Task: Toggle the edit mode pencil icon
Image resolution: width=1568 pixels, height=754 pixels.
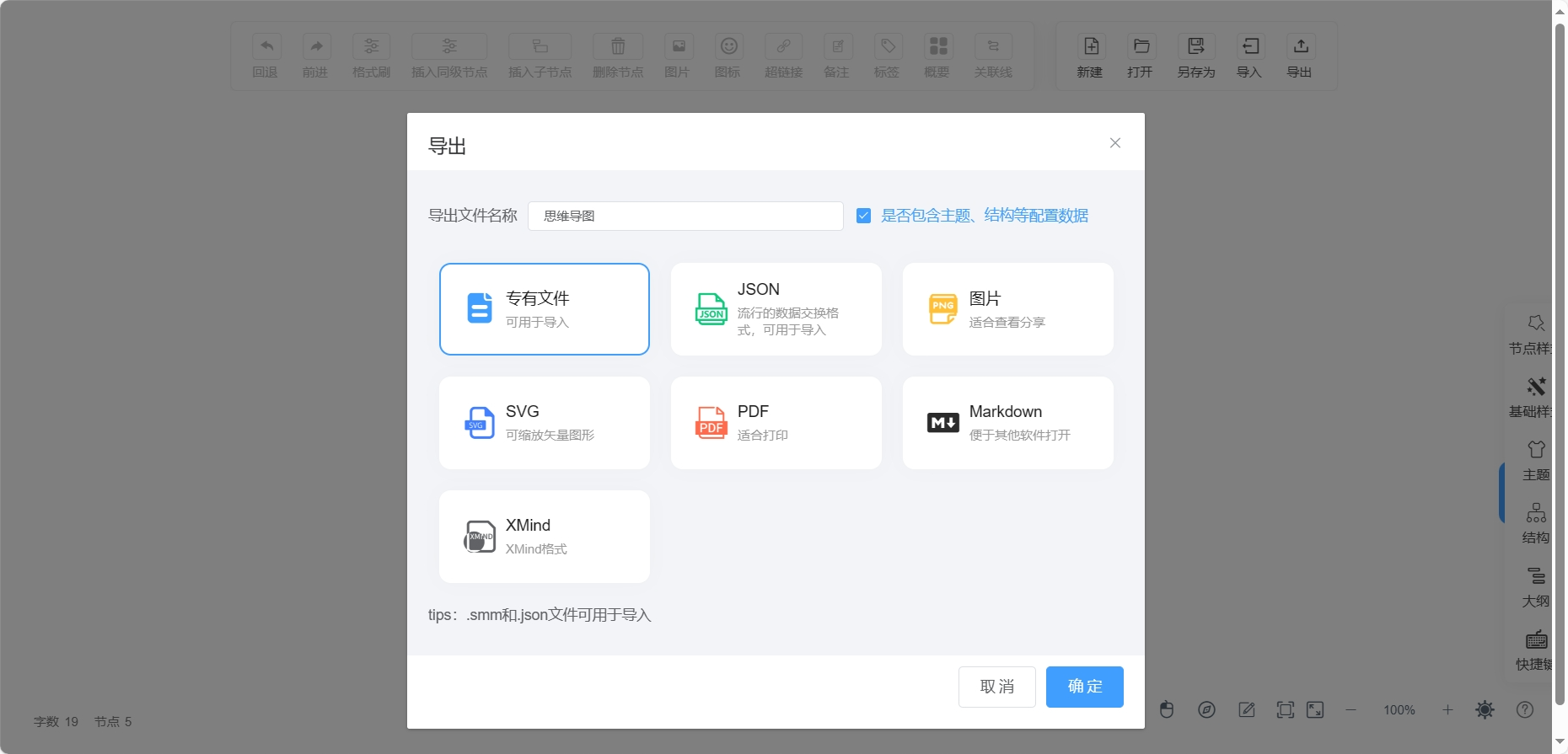Action: pos(1247,710)
